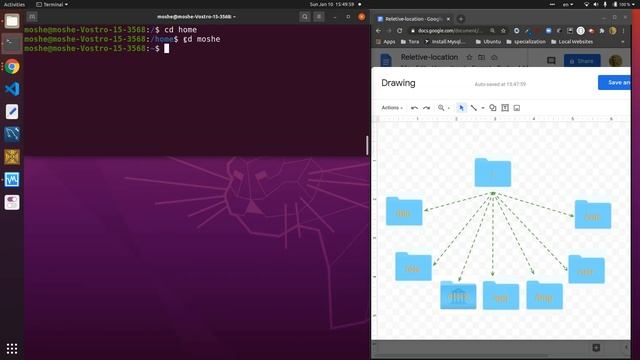The height and width of the screenshot is (360, 640).
Task: Select the bottom folder with building icon
Action: pos(458,295)
